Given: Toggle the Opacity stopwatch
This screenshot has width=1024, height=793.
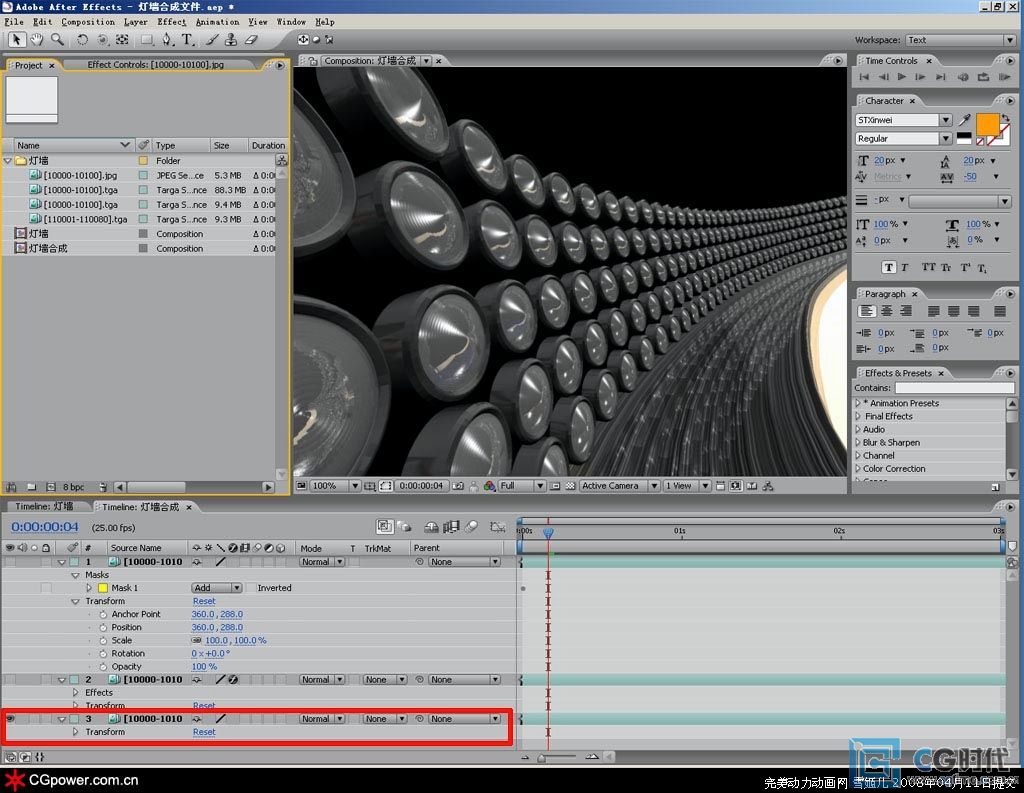Looking at the screenshot, I should [103, 666].
